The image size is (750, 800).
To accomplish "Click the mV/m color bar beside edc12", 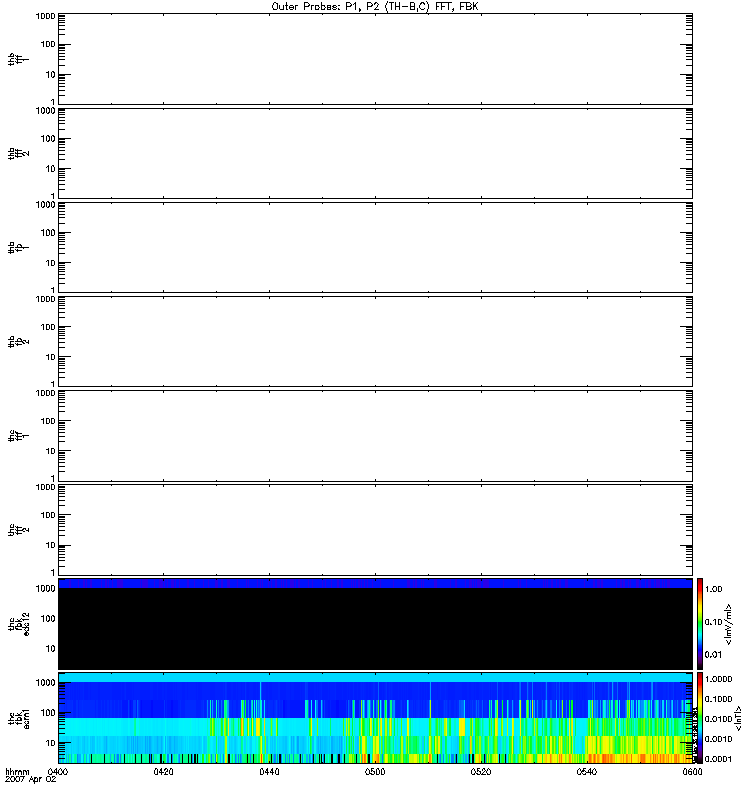I will [700, 624].
